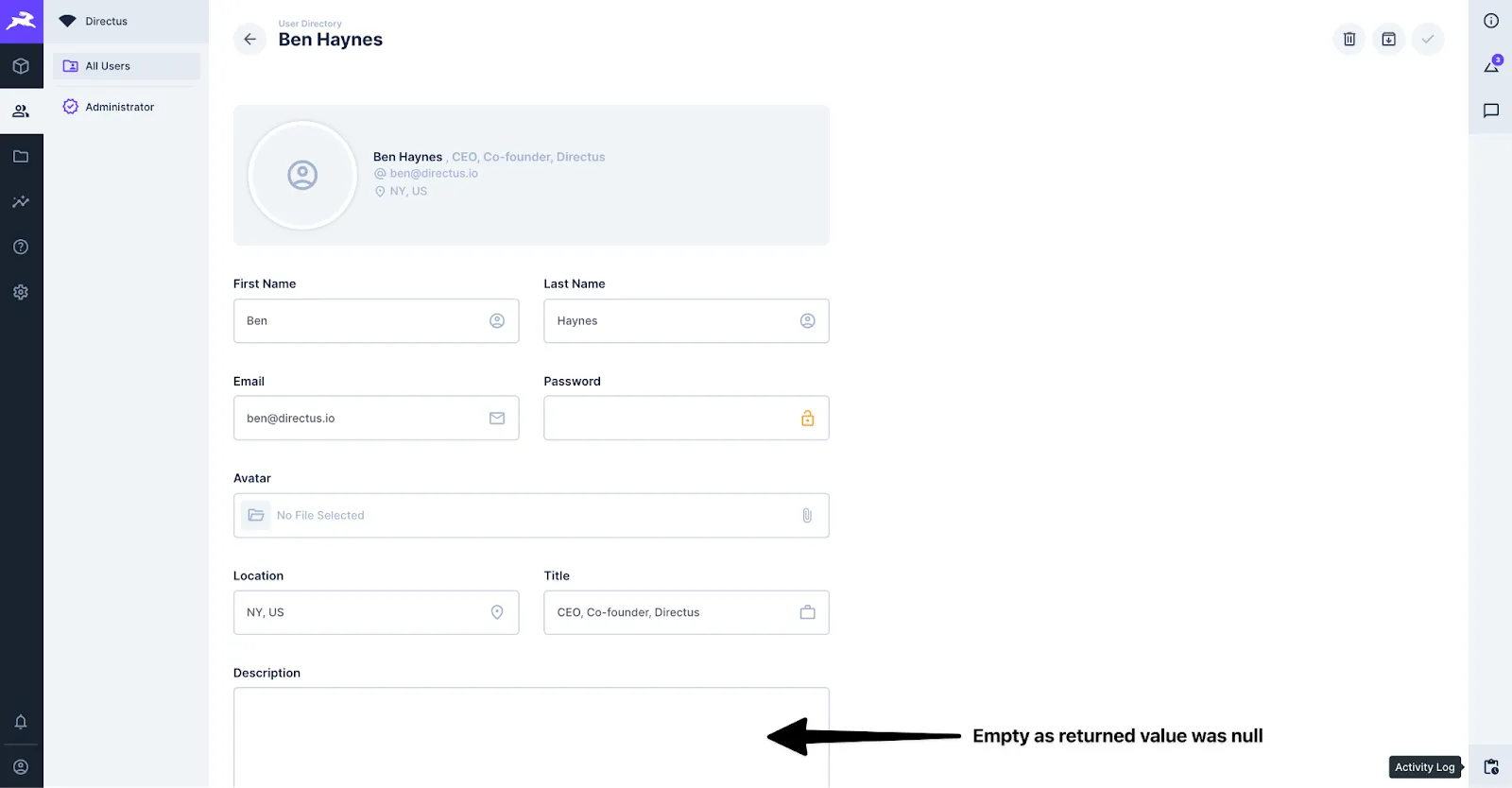Select the User Directory module icon
This screenshot has width=1512, height=788.
pyautogui.click(x=21, y=111)
